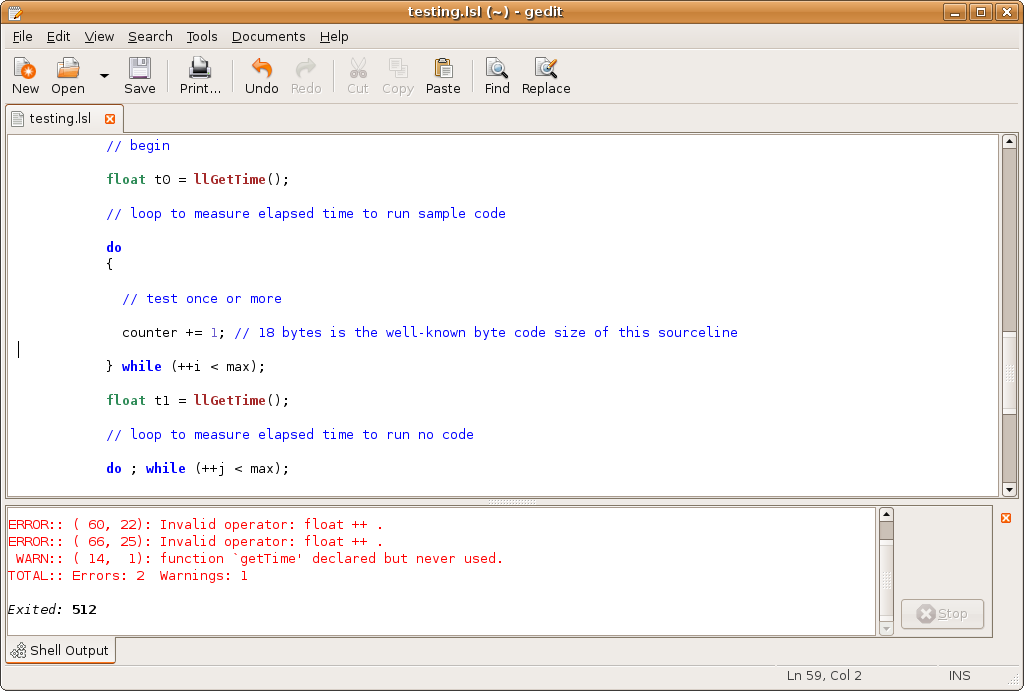The height and width of the screenshot is (691, 1024).
Task: Open the Search menu
Action: point(150,36)
